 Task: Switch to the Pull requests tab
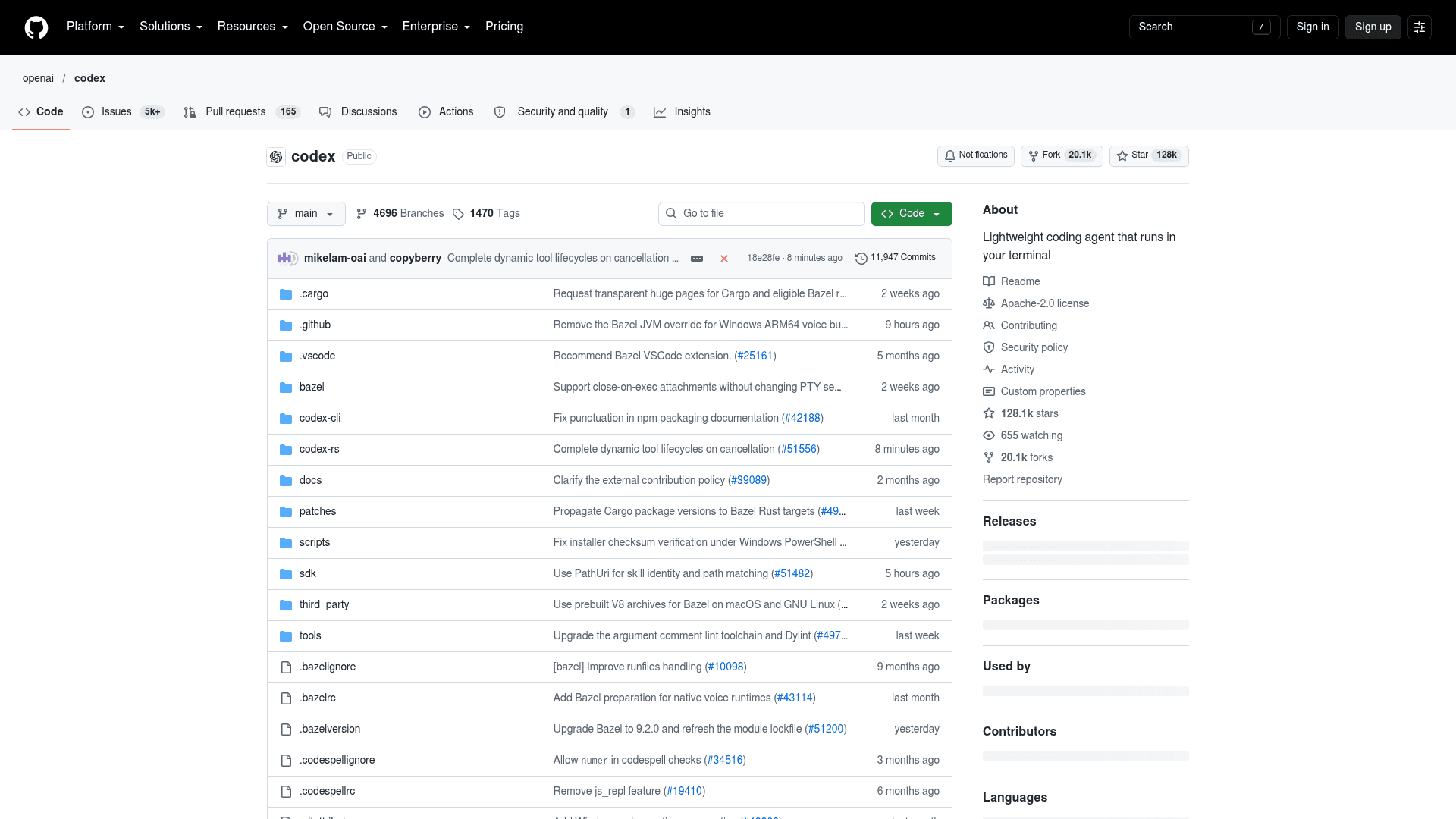point(242,112)
